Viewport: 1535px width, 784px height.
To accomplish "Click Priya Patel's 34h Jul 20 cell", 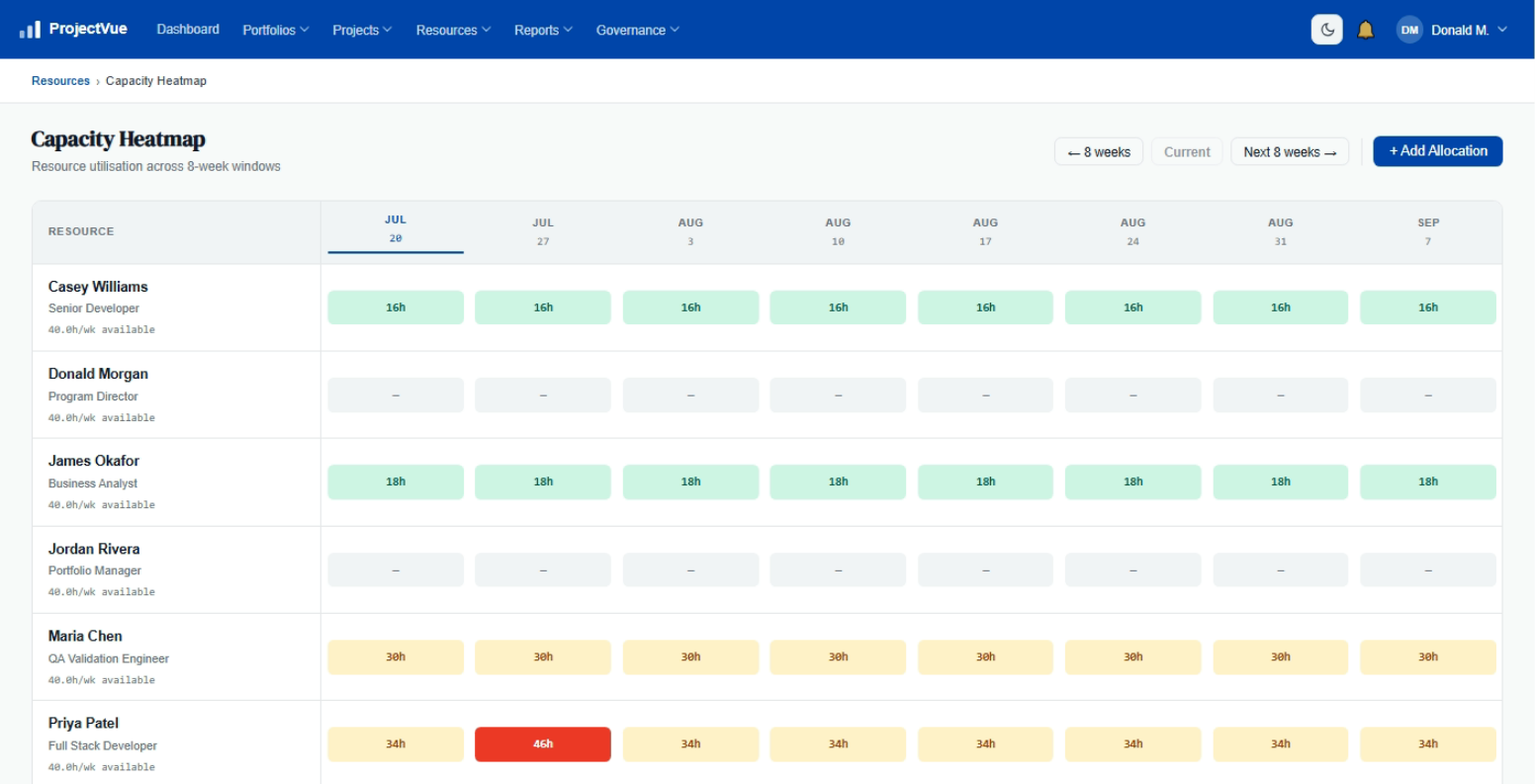I will tap(396, 744).
